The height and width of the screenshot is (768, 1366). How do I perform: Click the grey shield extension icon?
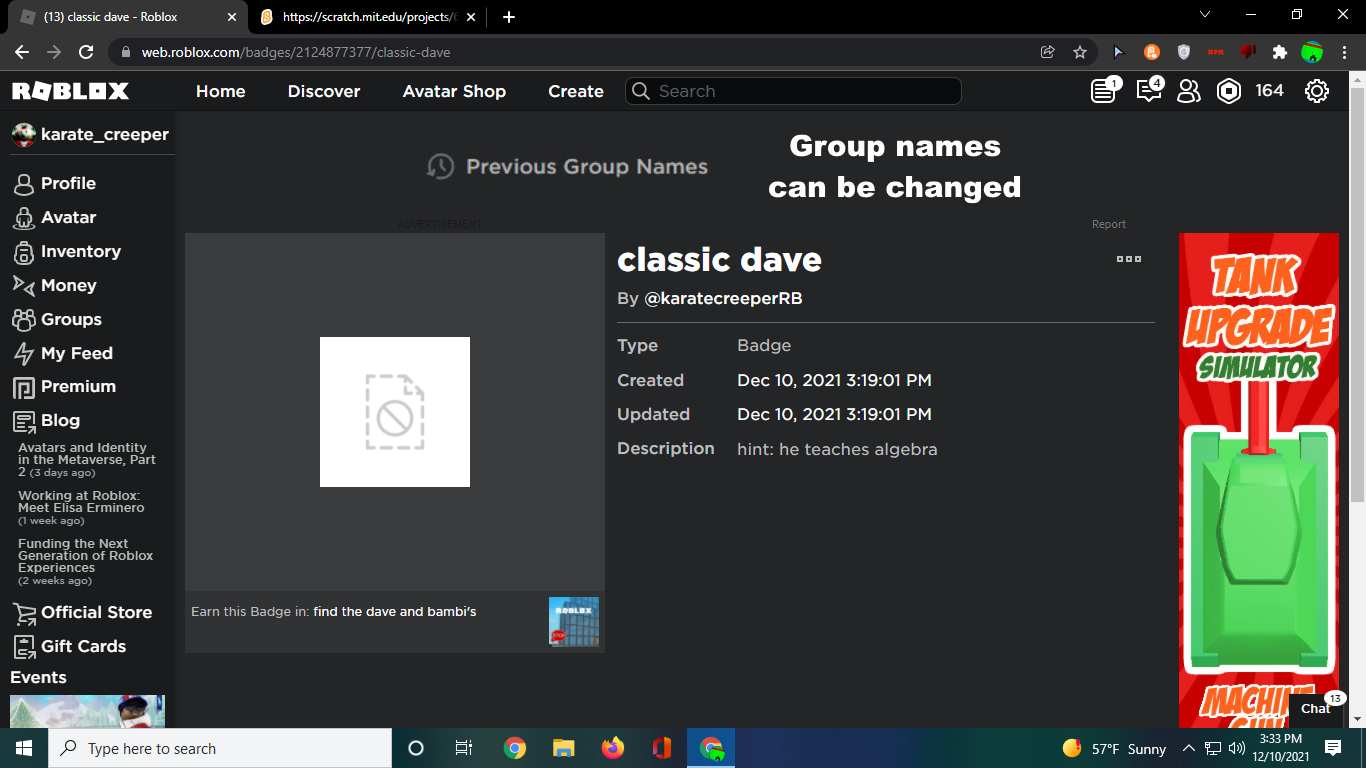pos(1184,52)
